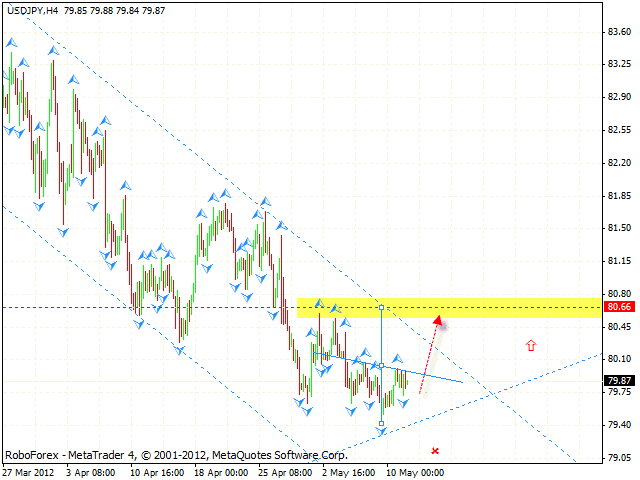Image resolution: width=640 pixels, height=480 pixels.
Task: Click the hollow red up-arrow marker
Action: [531, 345]
